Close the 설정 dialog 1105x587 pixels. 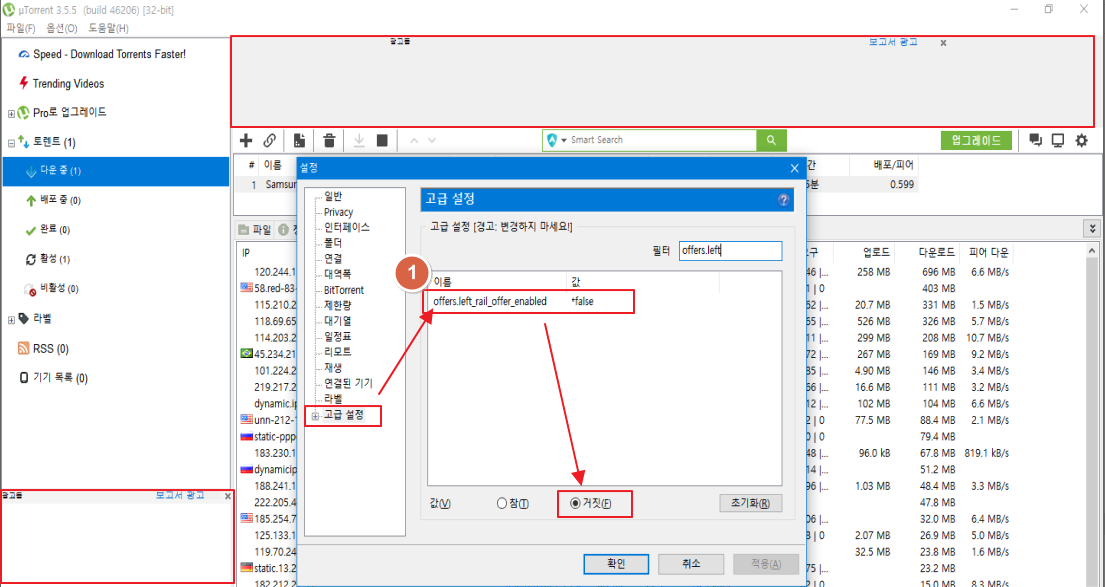(x=794, y=168)
